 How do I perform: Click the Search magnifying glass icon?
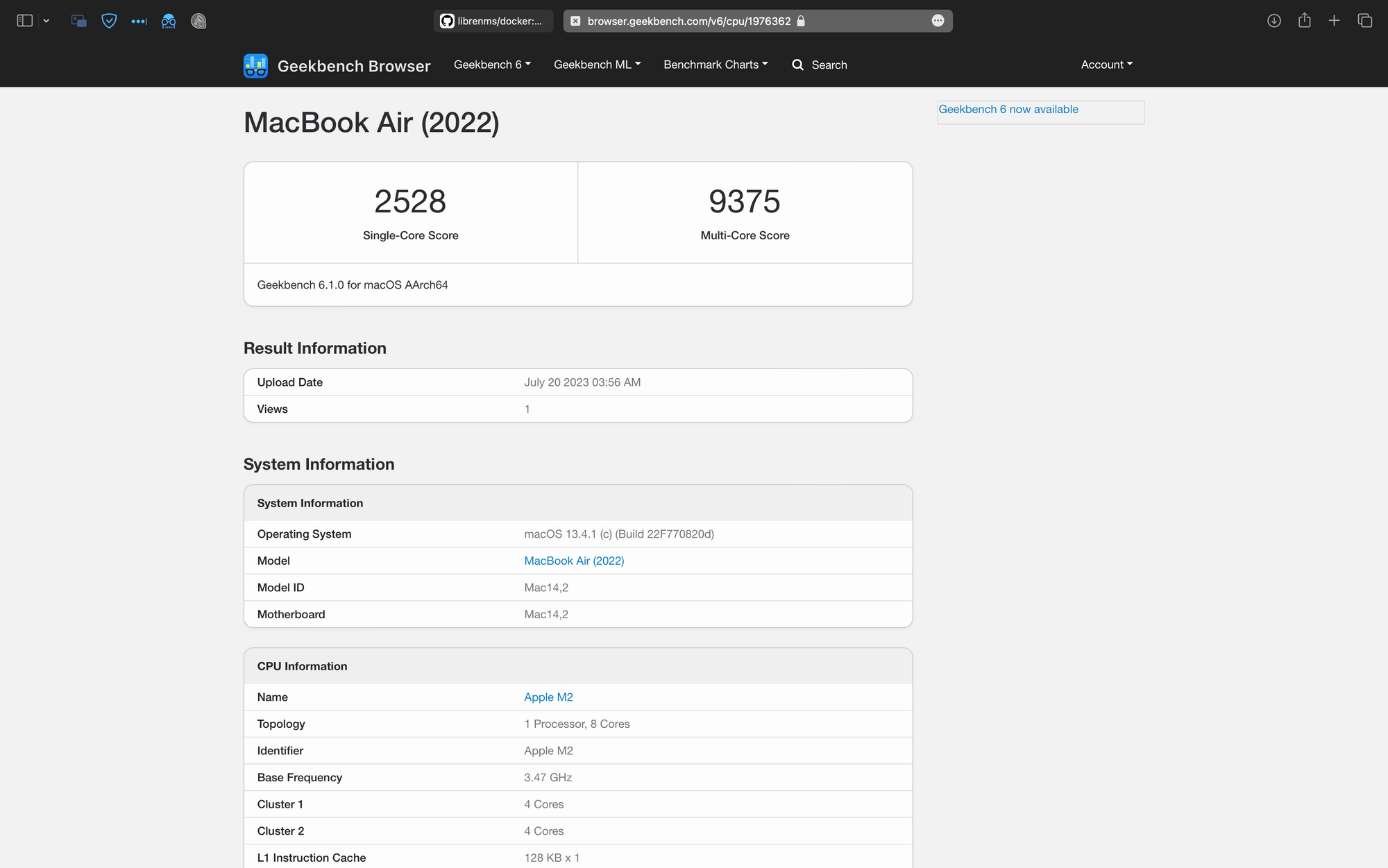(x=797, y=63)
